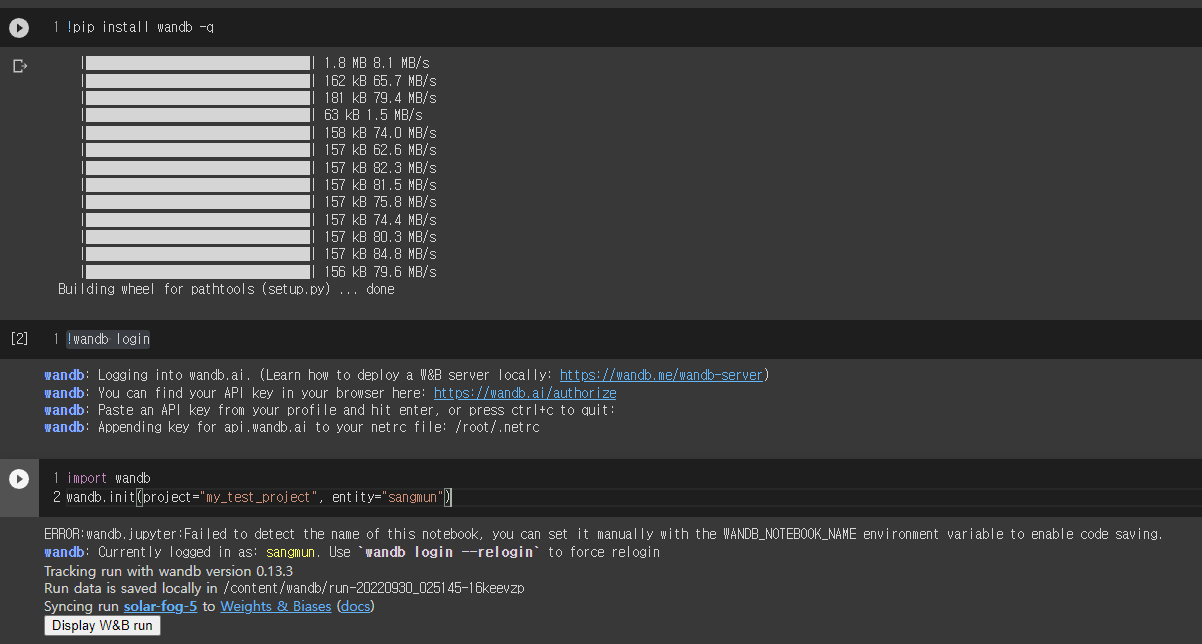1202x644 pixels.
Task: Click the 'Currently logged in as: sangmun' line
Action: click(352, 552)
